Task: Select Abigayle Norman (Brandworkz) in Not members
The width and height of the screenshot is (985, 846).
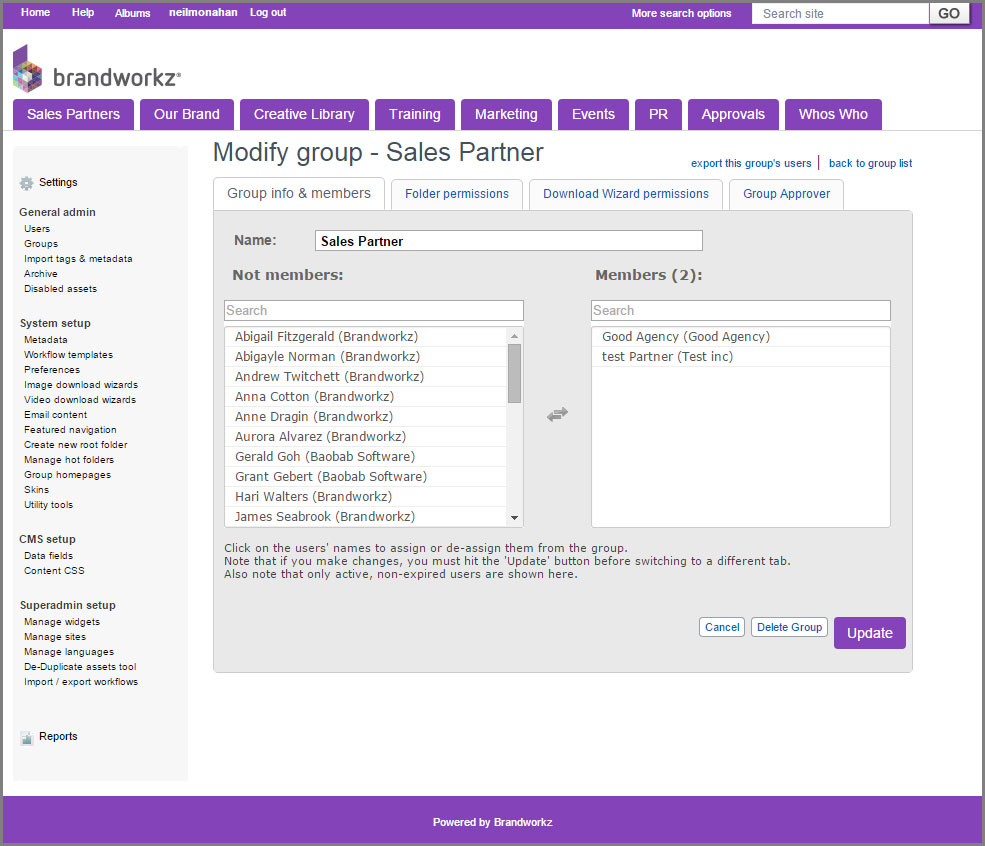Action: tap(366, 357)
